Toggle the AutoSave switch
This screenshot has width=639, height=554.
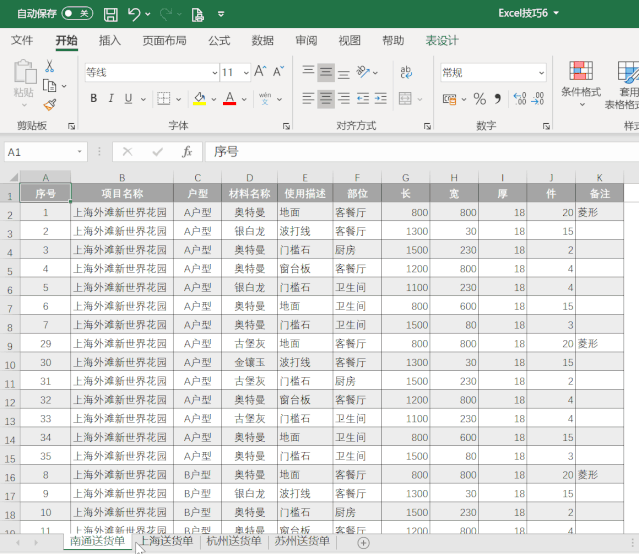point(76,14)
